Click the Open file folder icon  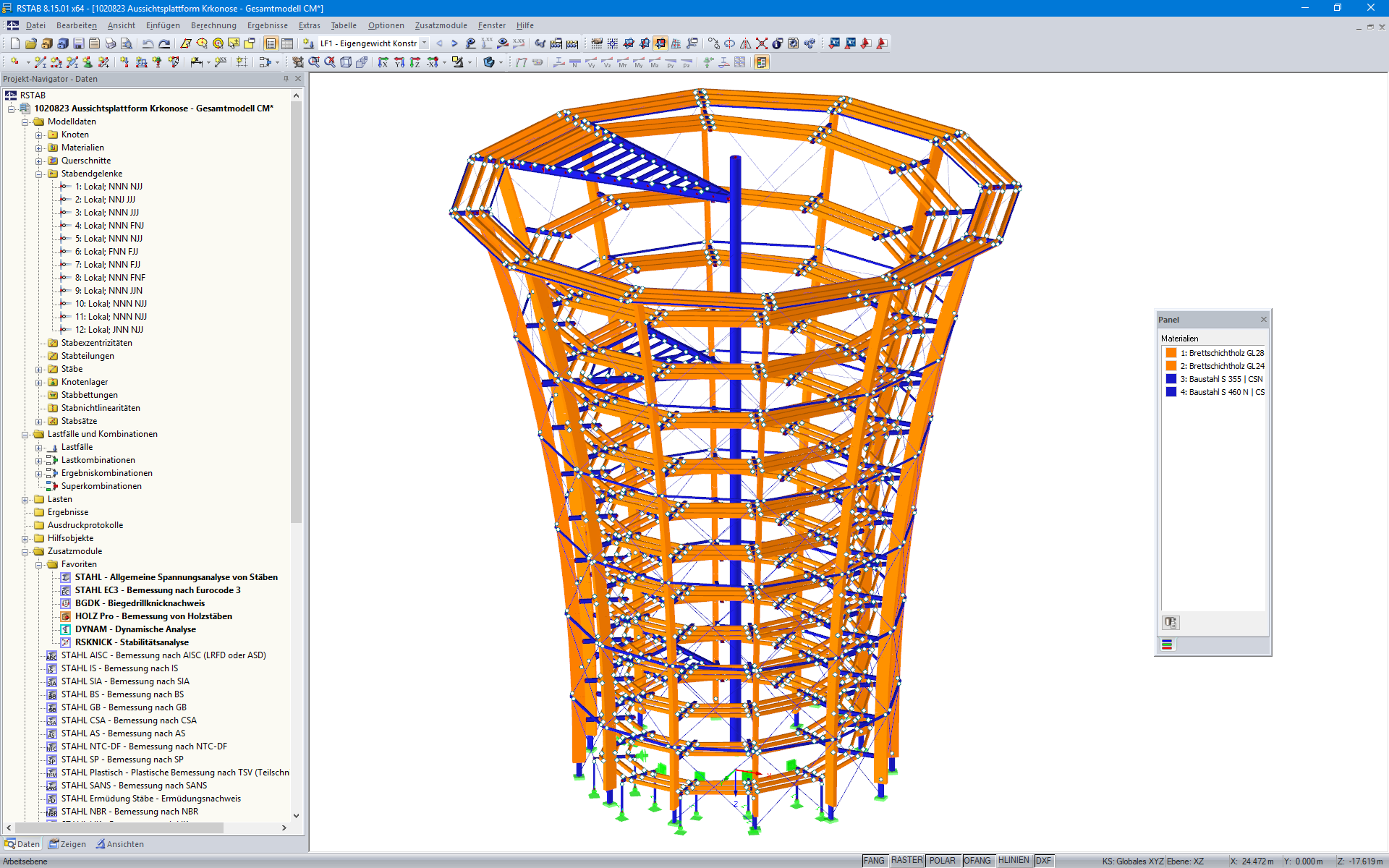[30, 43]
